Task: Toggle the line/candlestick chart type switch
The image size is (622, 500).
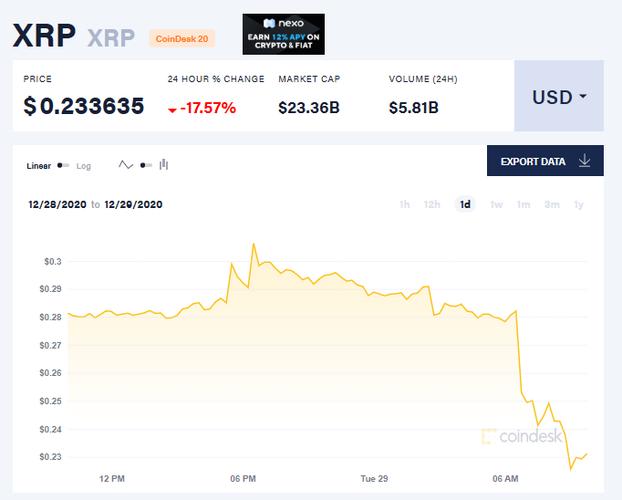Action: click(x=146, y=165)
